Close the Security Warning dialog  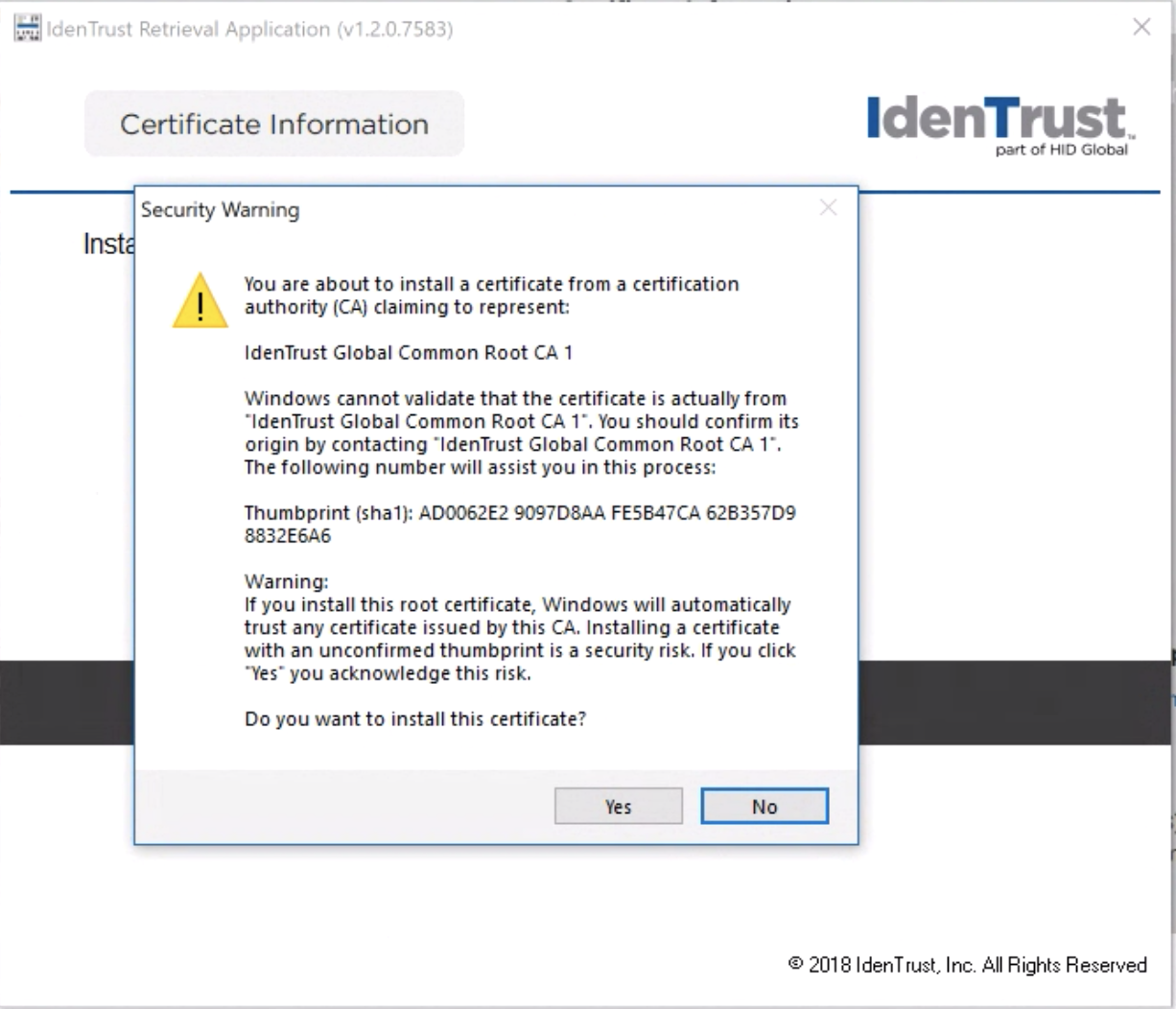click(829, 208)
